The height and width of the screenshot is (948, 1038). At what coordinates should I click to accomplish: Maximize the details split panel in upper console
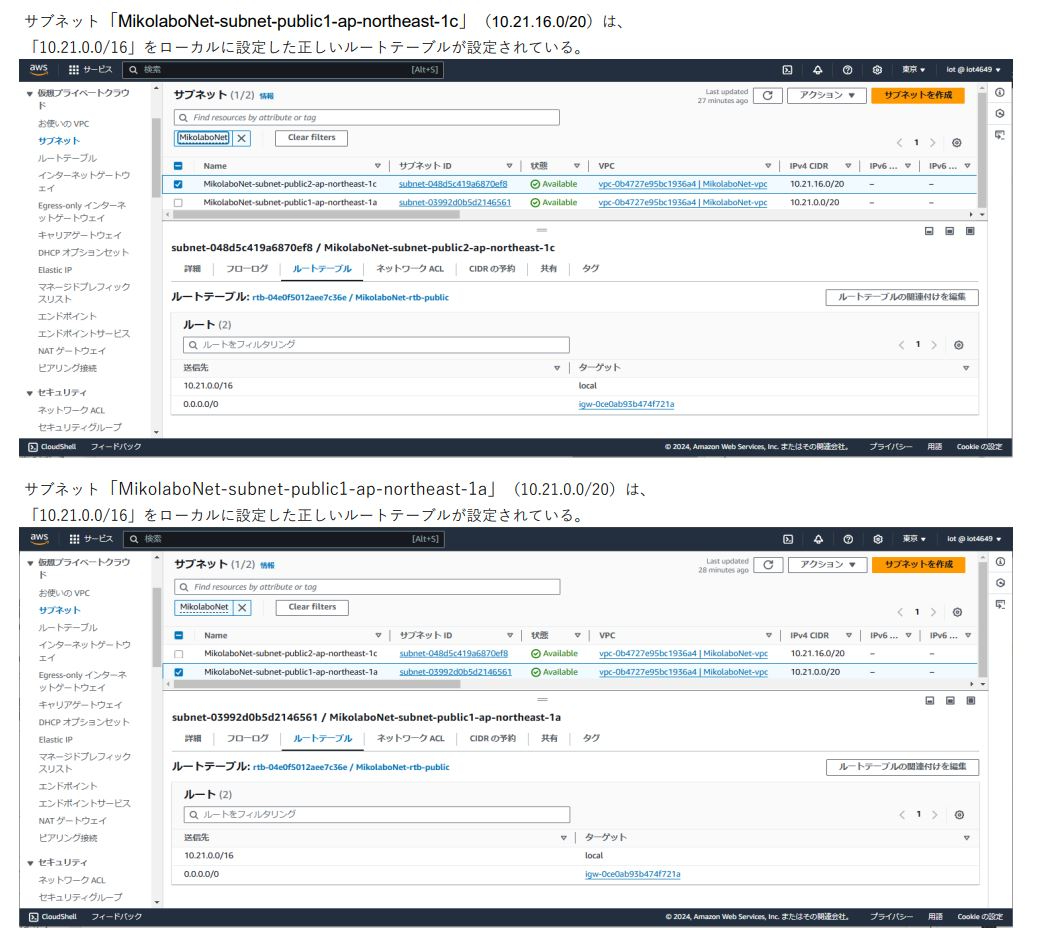coord(970,231)
